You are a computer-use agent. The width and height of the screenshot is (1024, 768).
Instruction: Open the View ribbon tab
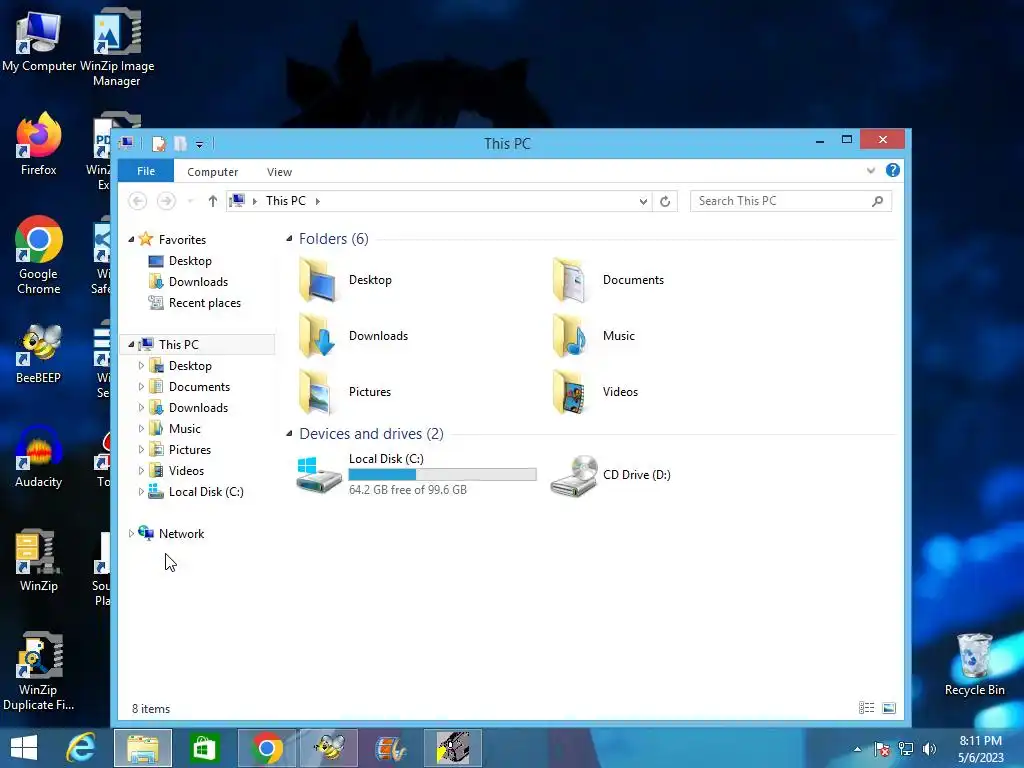280,172
